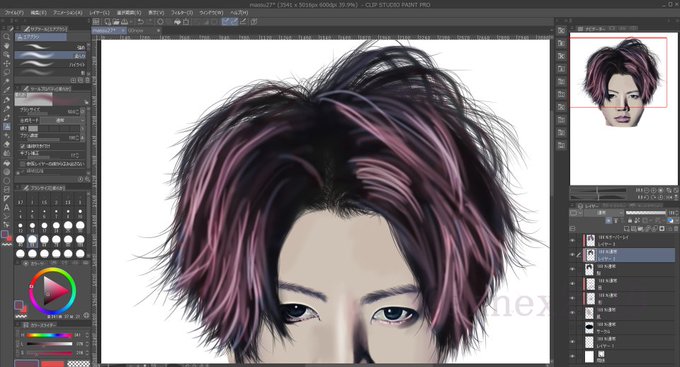Toggle the first snap button in command bar
Image resolution: width=680 pixels, height=367 pixels.
(x=226, y=21)
